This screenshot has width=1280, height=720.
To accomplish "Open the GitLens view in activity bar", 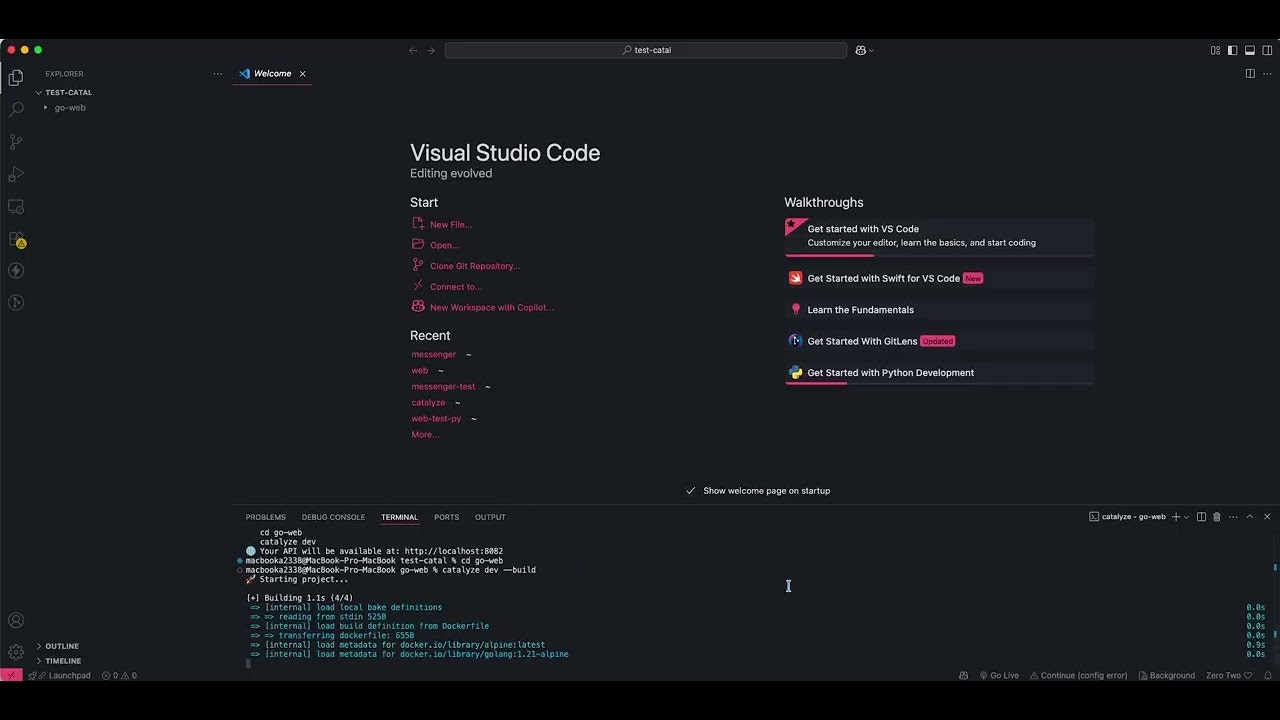I will click(16, 302).
